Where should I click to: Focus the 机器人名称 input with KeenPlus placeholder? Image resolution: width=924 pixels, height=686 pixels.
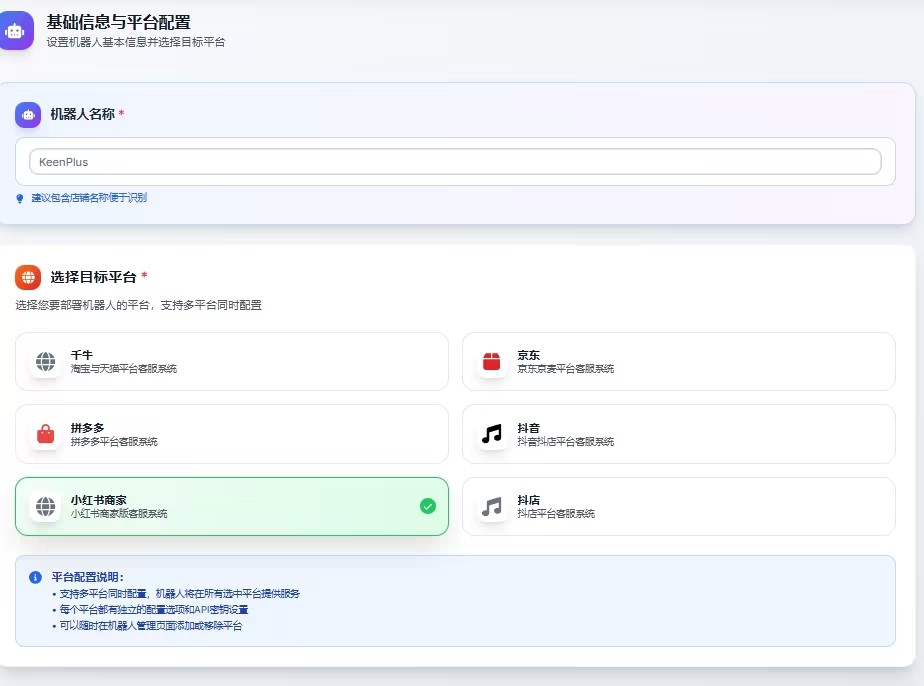point(455,162)
